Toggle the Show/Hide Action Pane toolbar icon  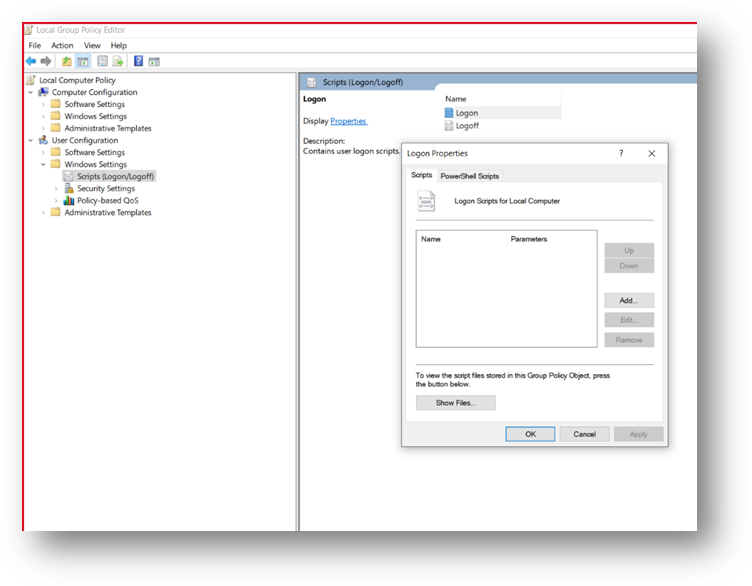154,62
